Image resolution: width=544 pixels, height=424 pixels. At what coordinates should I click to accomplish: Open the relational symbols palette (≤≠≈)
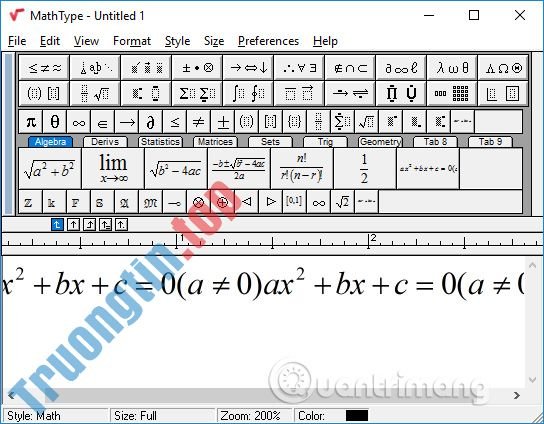(x=44, y=68)
